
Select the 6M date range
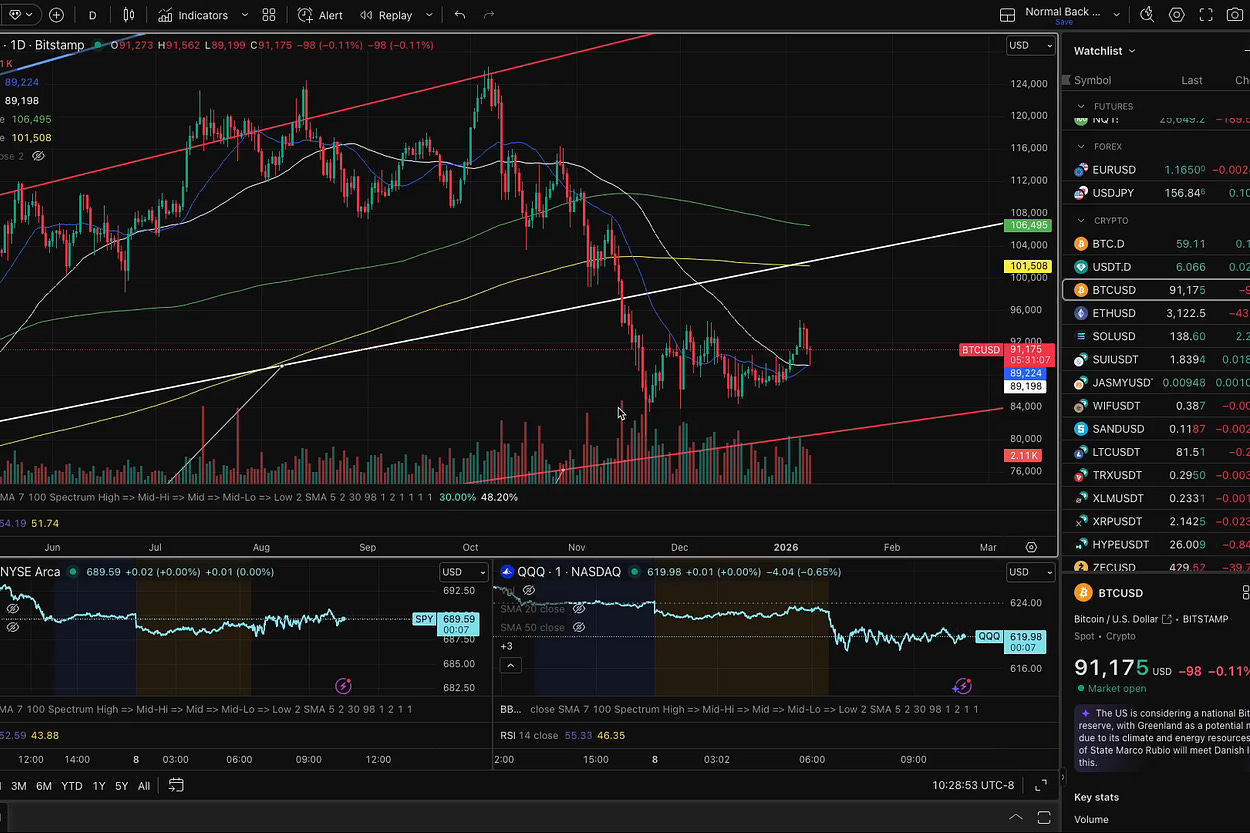[x=44, y=786]
